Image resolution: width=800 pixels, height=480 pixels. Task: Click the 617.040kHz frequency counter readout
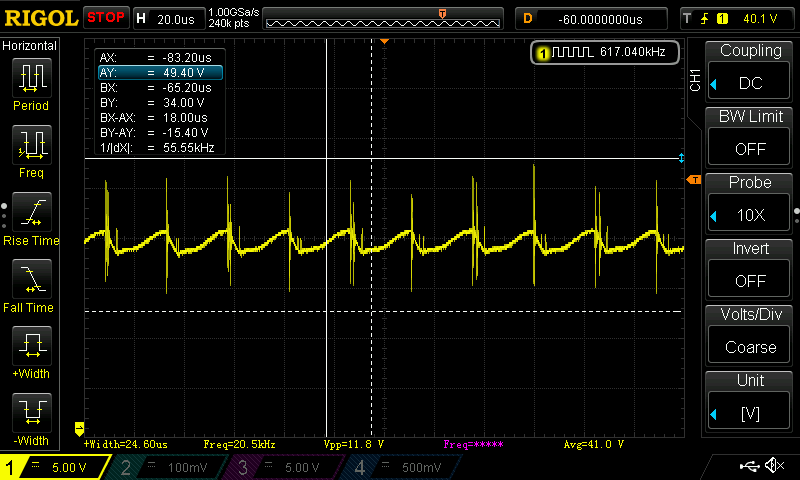[x=605, y=52]
